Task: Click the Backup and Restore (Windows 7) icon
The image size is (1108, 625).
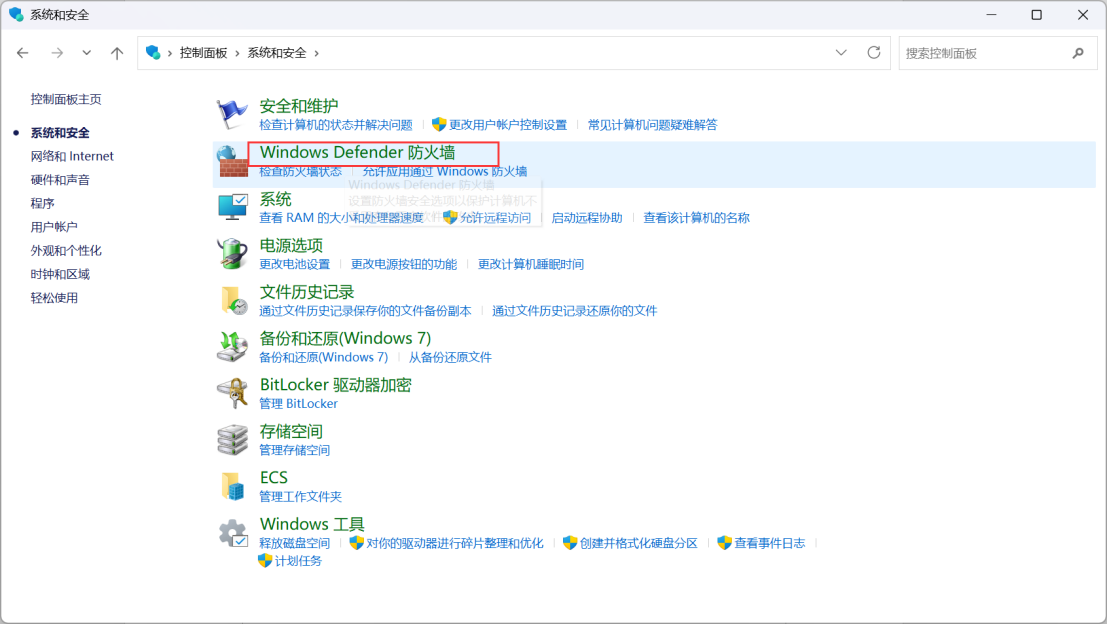Action: point(232,346)
